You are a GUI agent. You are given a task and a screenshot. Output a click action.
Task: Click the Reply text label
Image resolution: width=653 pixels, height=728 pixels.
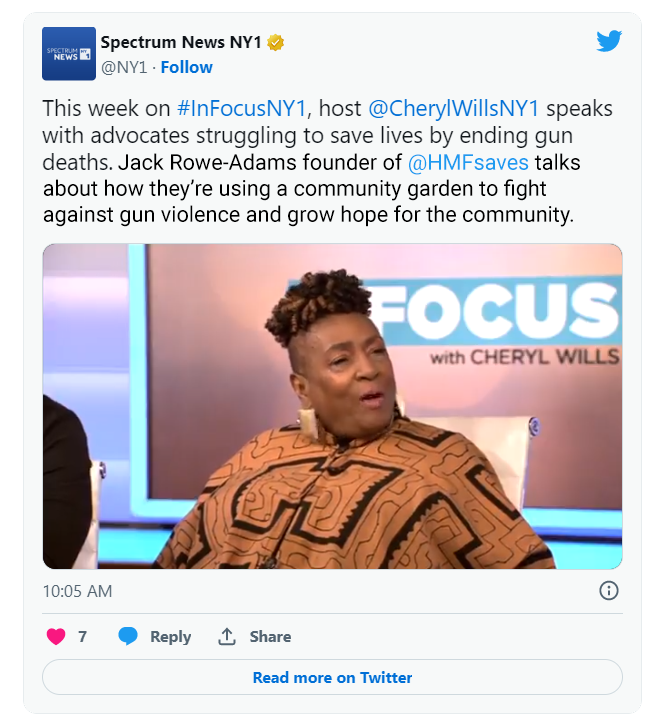pyautogui.click(x=170, y=637)
